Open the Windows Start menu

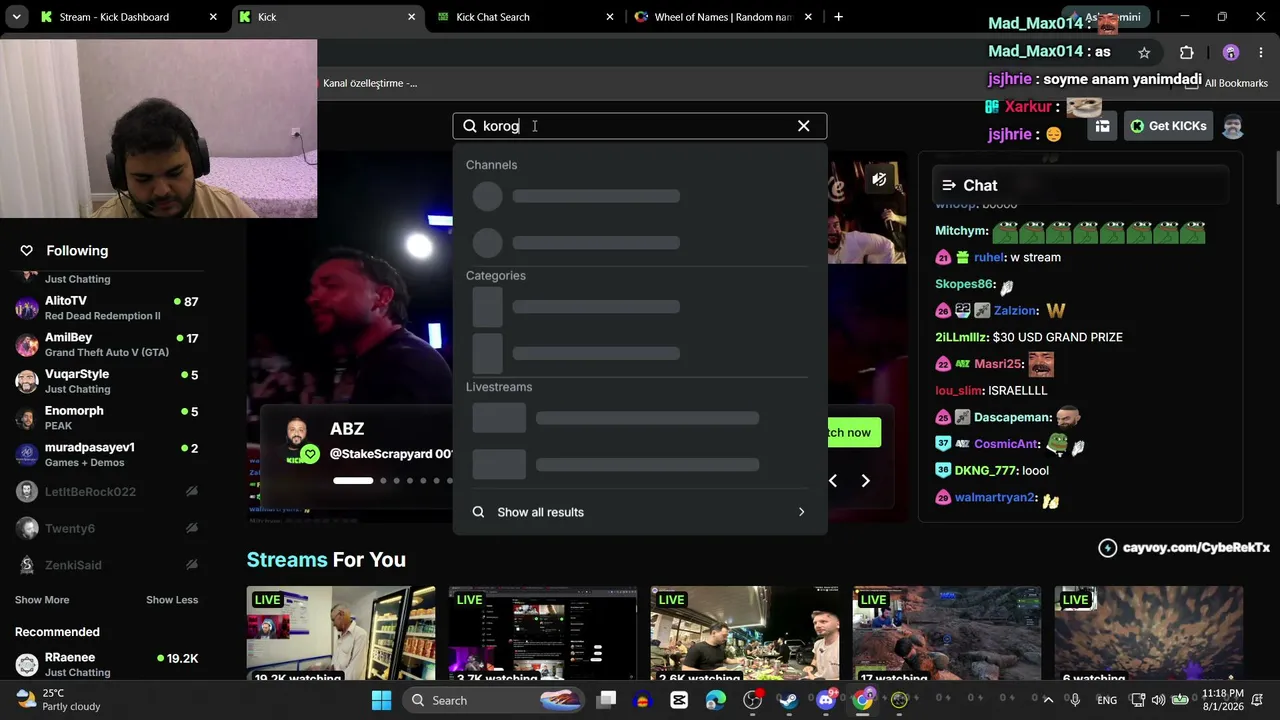[382, 700]
